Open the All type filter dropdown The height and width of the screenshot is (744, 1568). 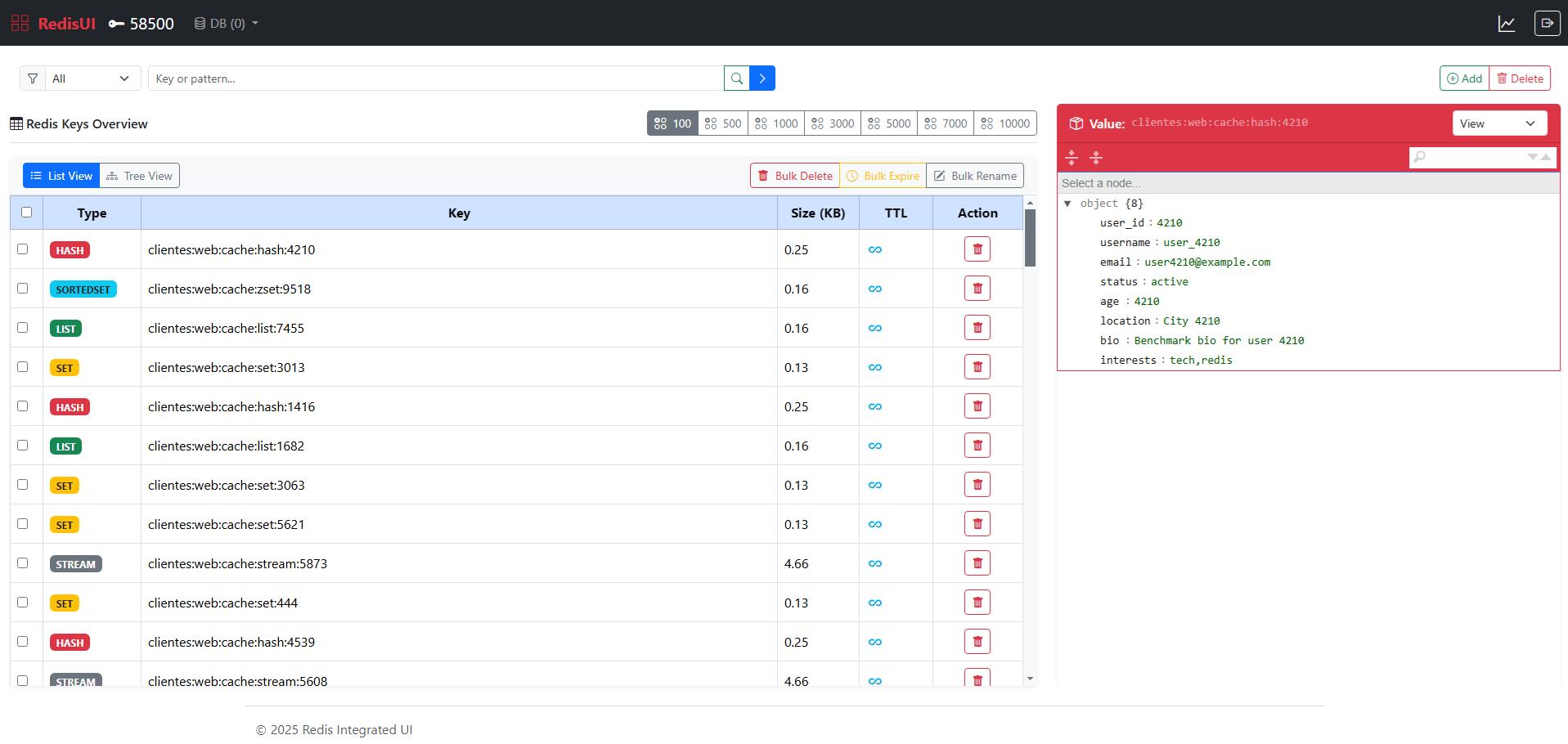point(92,78)
